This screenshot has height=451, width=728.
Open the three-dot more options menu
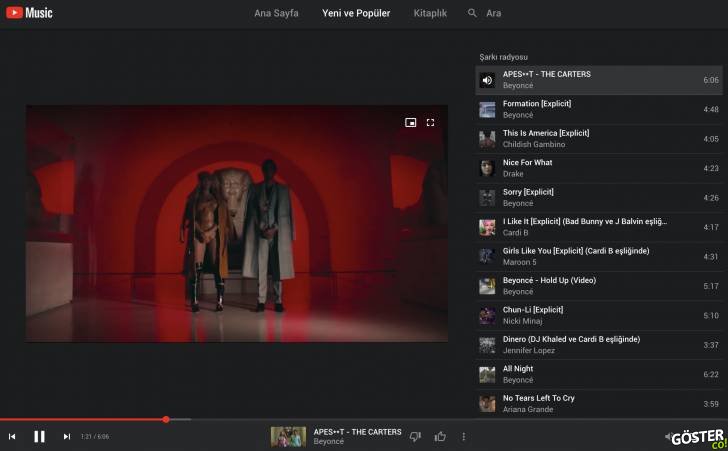pyautogui.click(x=463, y=436)
